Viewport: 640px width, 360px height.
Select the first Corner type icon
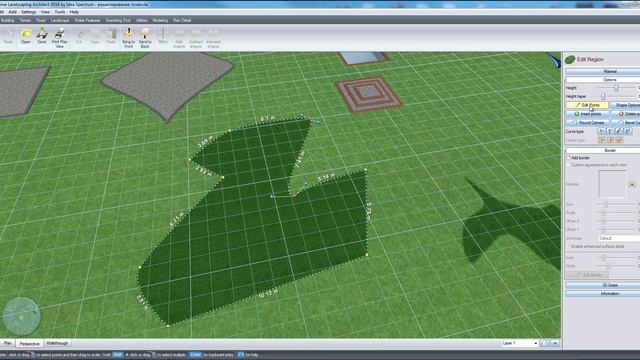(x=602, y=140)
